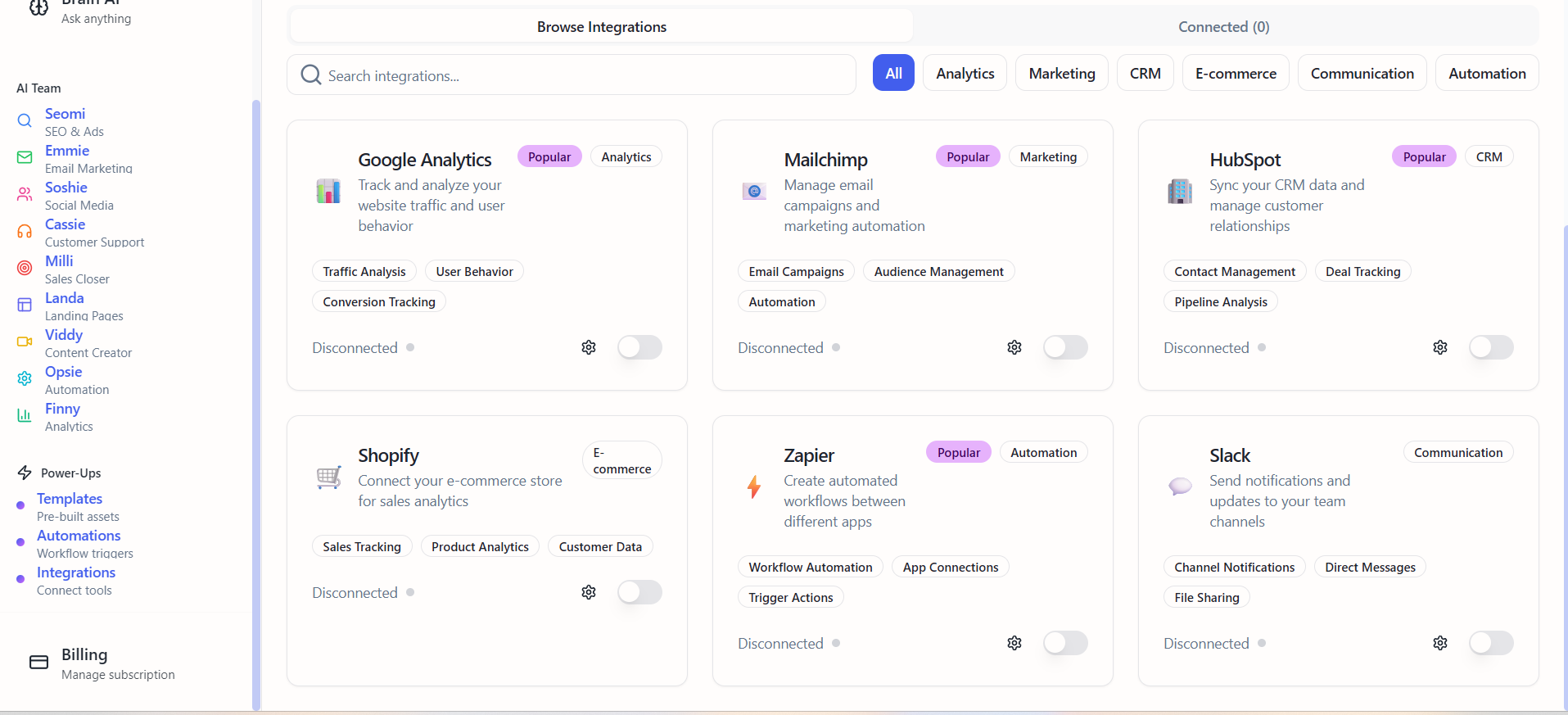Click the Billing credit card icon

38,662
